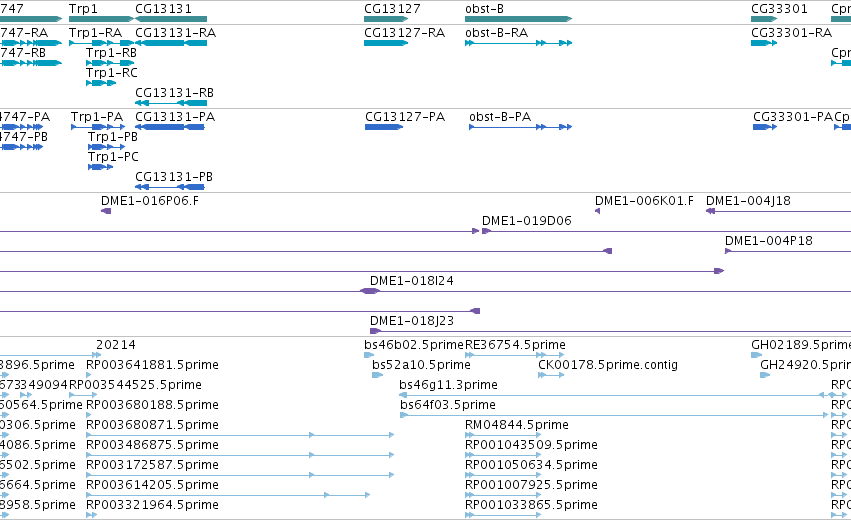Click EST RP001033865.5prime
Screen dimensions: 851x520
click(x=503, y=515)
